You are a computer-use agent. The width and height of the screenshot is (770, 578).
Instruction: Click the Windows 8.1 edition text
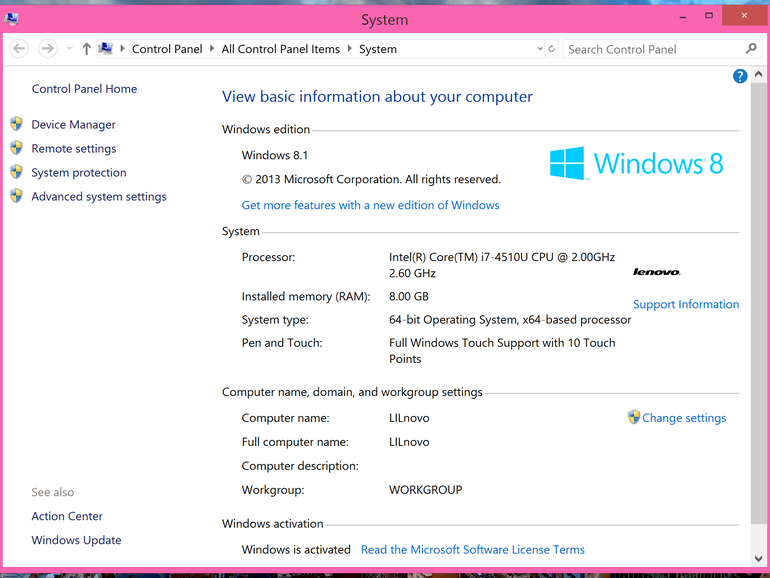[x=275, y=156]
